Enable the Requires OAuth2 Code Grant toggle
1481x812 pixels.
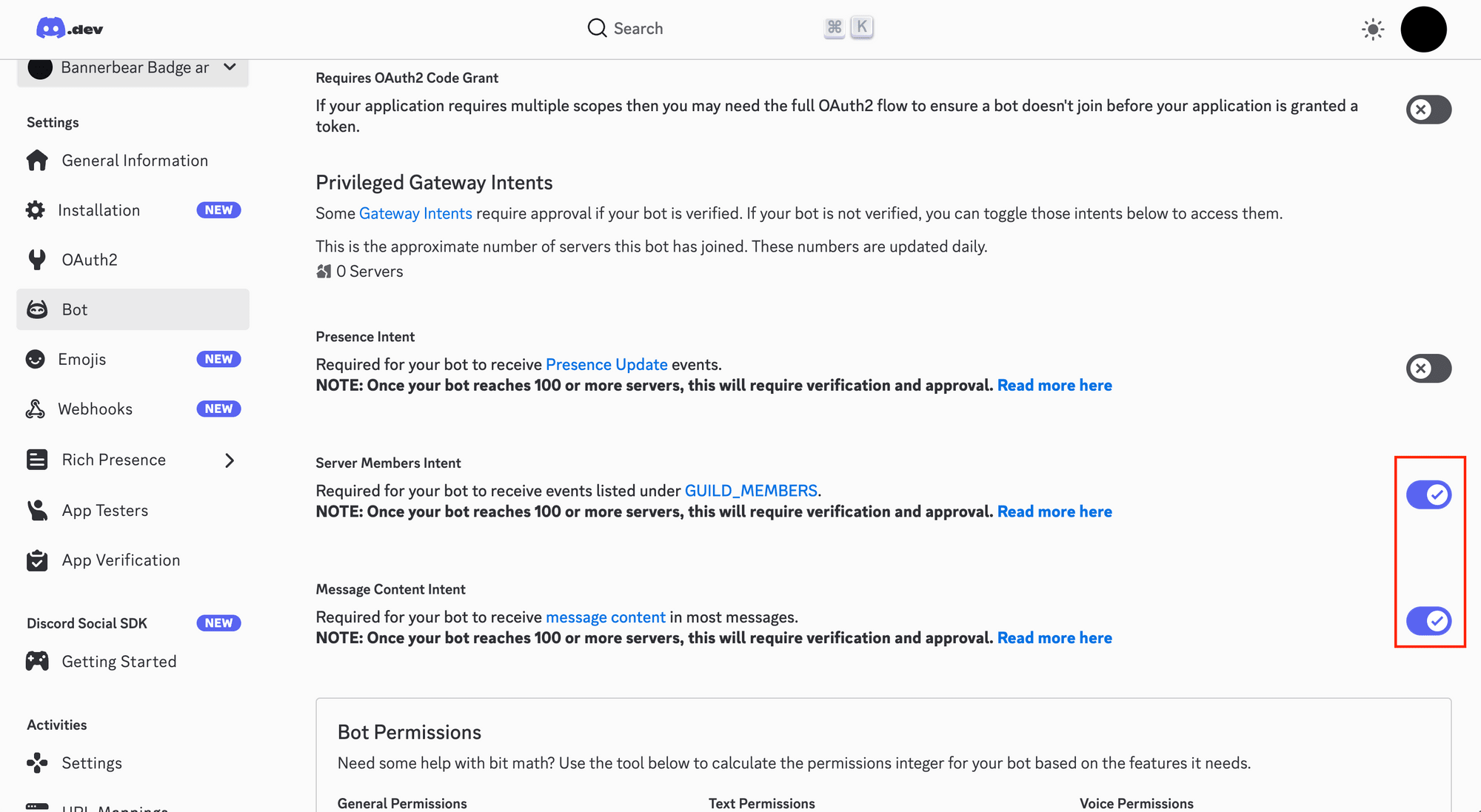point(1428,110)
